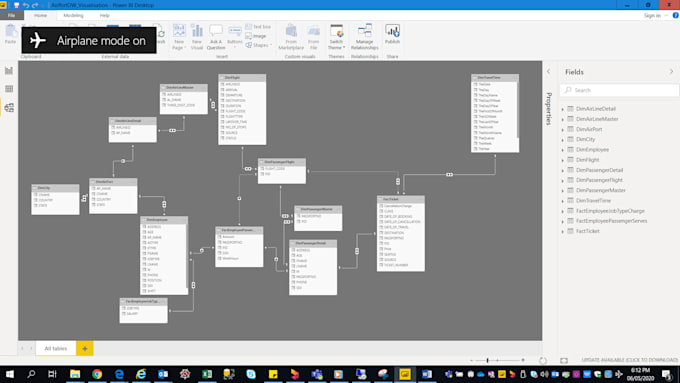Expand DimEmployee in Fields
The height and width of the screenshot is (383, 680).
pyautogui.click(x=563, y=150)
